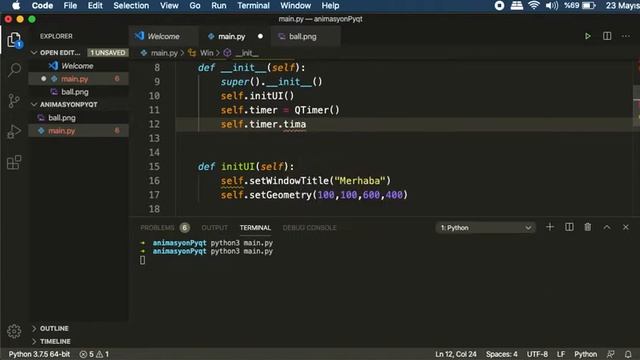640x360 pixels.
Task: Expand the Timeline section
Action: tap(34, 341)
